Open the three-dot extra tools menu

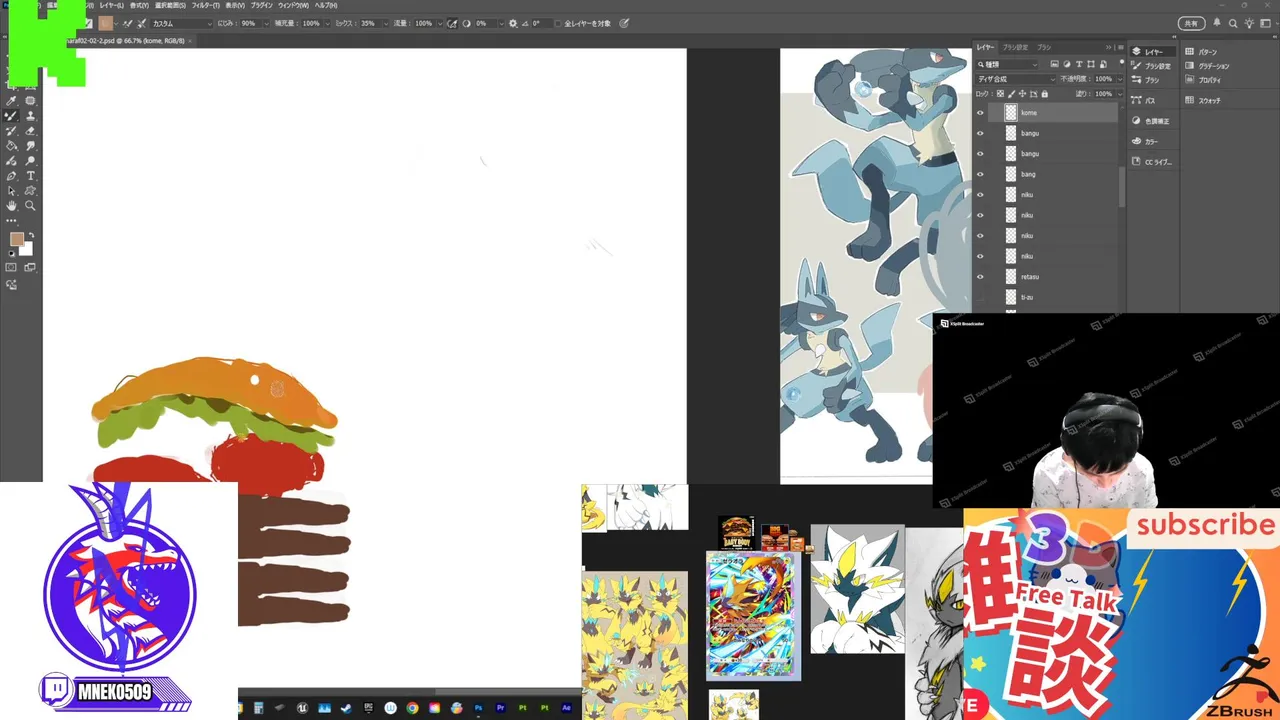point(11,221)
